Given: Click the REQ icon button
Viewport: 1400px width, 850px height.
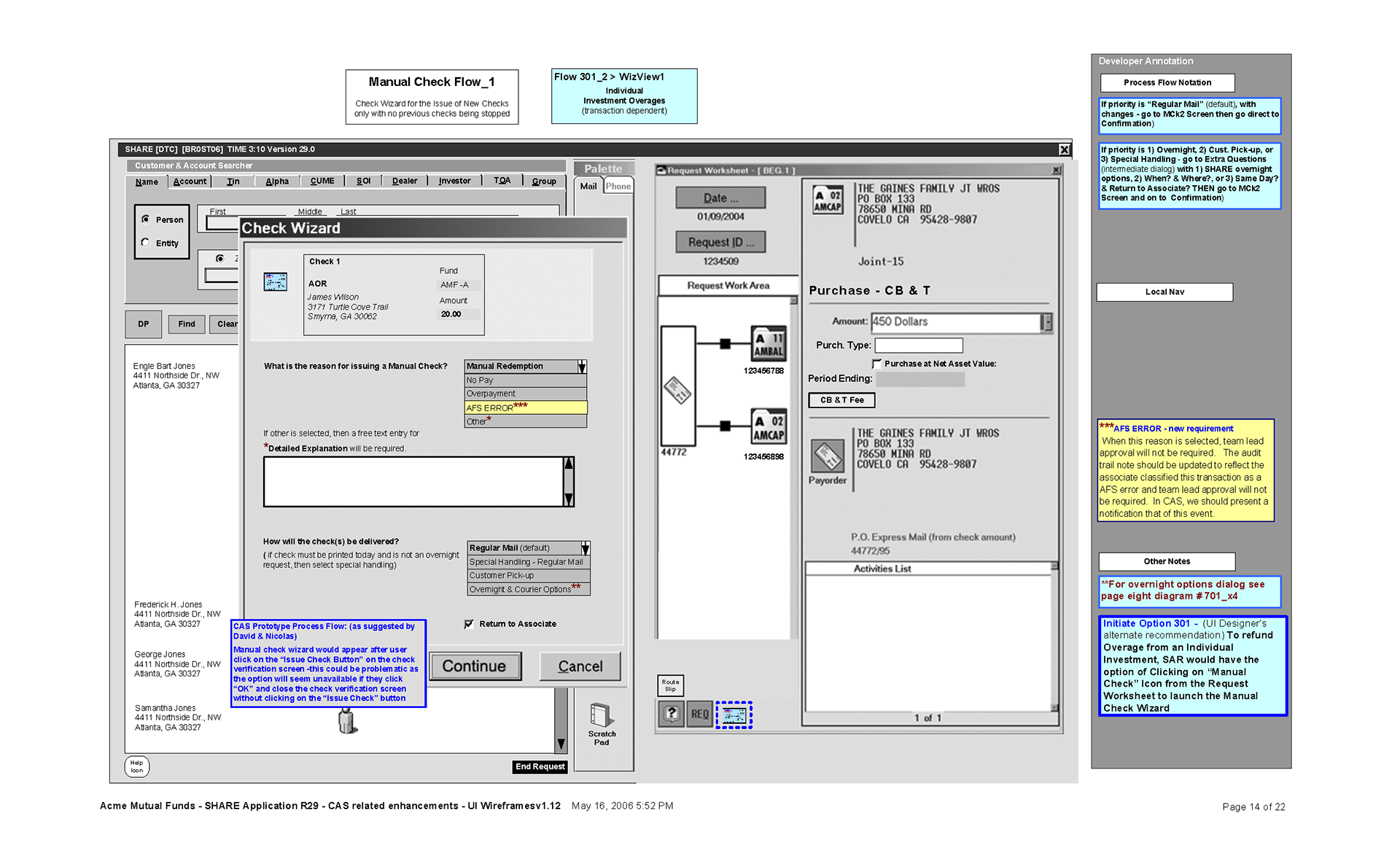Looking at the screenshot, I should pos(699,714).
